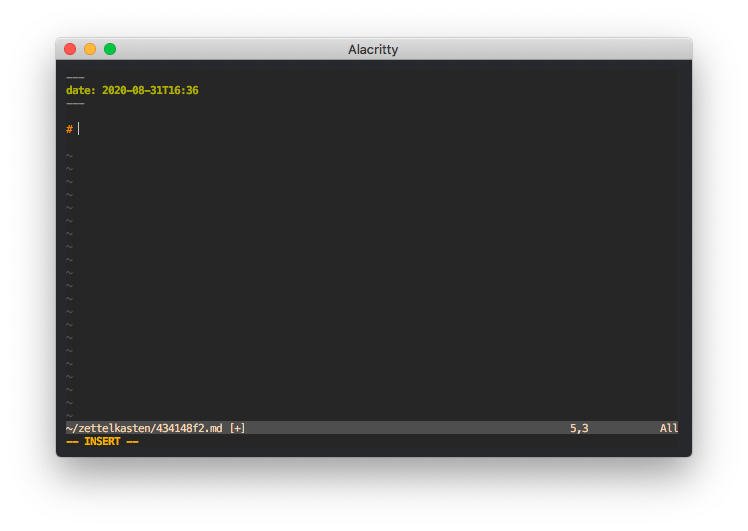Click the [+] modified indicator
The image size is (748, 531).
coord(237,428)
